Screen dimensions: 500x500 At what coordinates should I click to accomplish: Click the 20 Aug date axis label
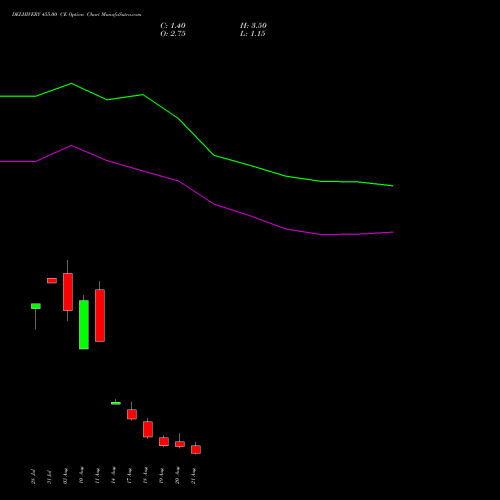point(177,475)
